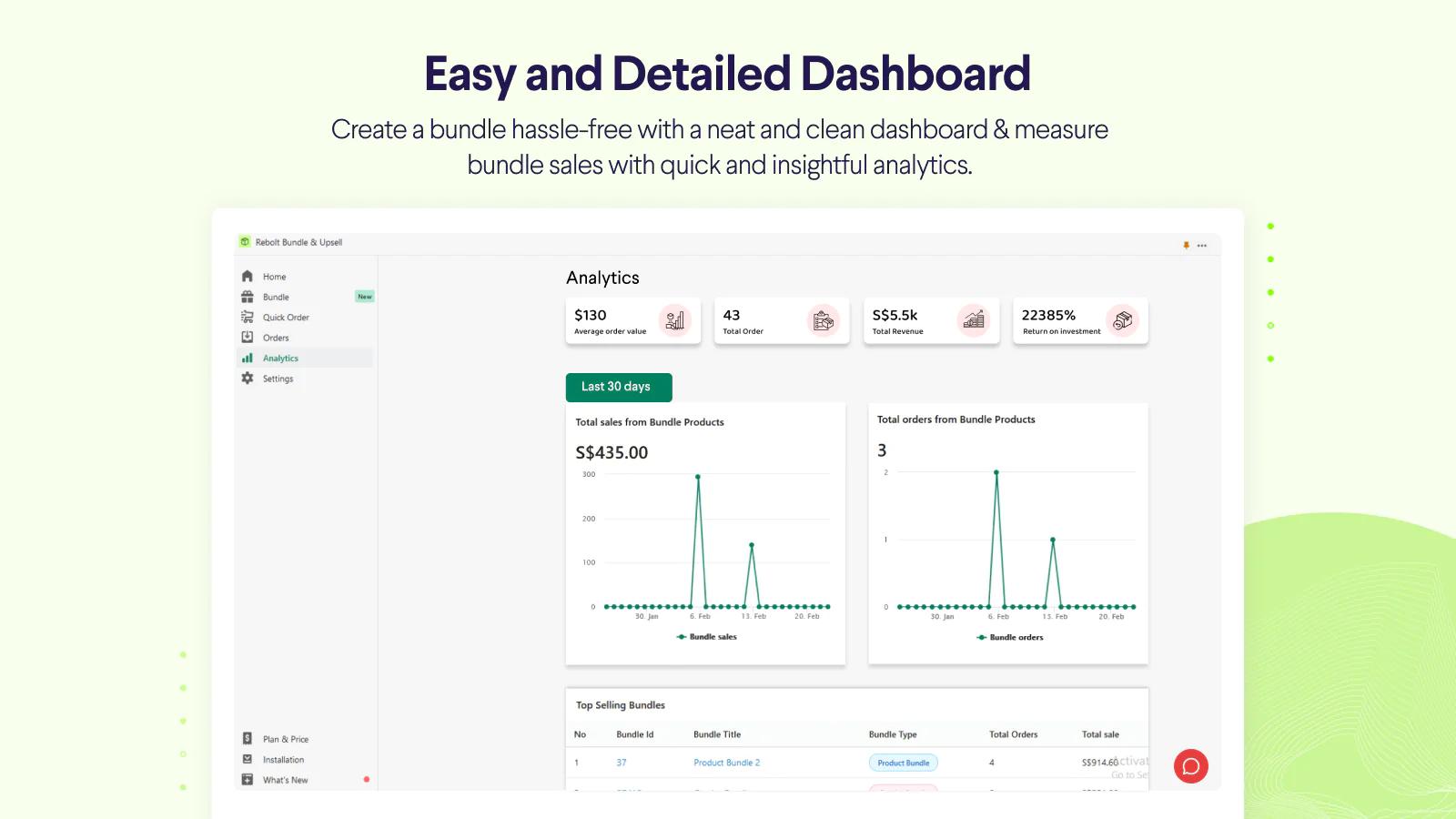1456x819 pixels.
Task: Open bundle Id 37 link
Action: coord(622,762)
